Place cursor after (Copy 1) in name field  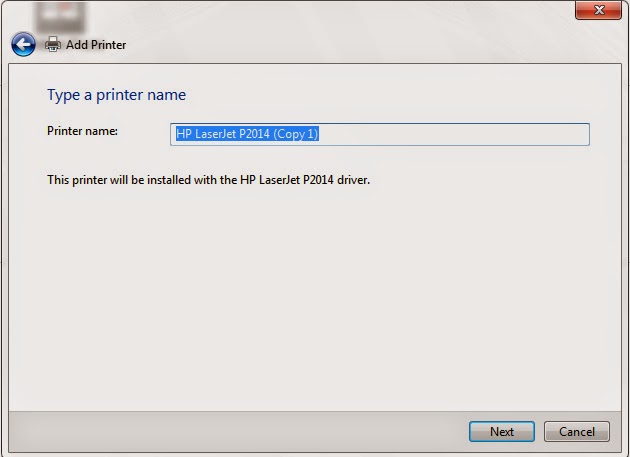[319, 134]
